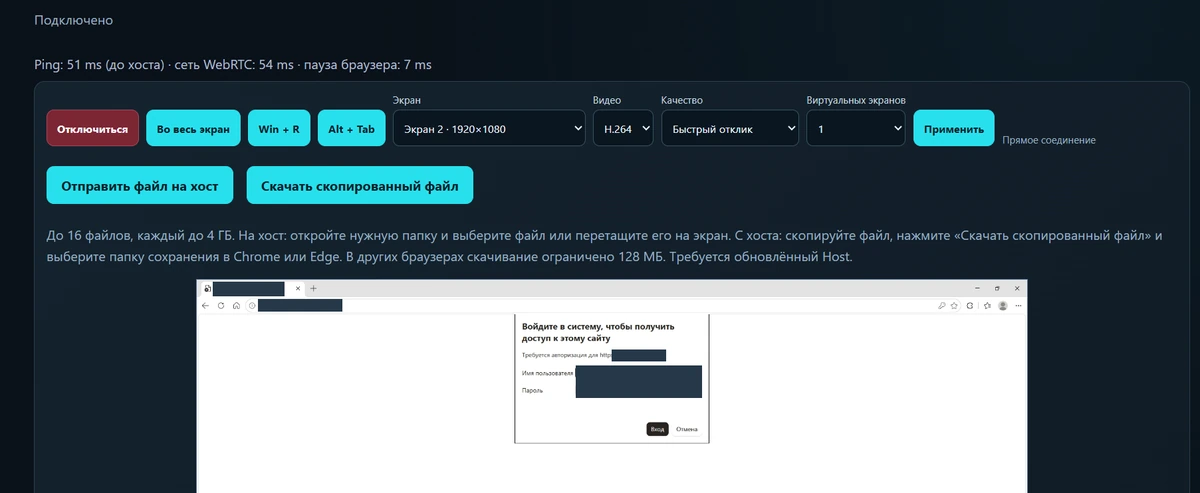Minimize the remote browser window

tap(977, 288)
